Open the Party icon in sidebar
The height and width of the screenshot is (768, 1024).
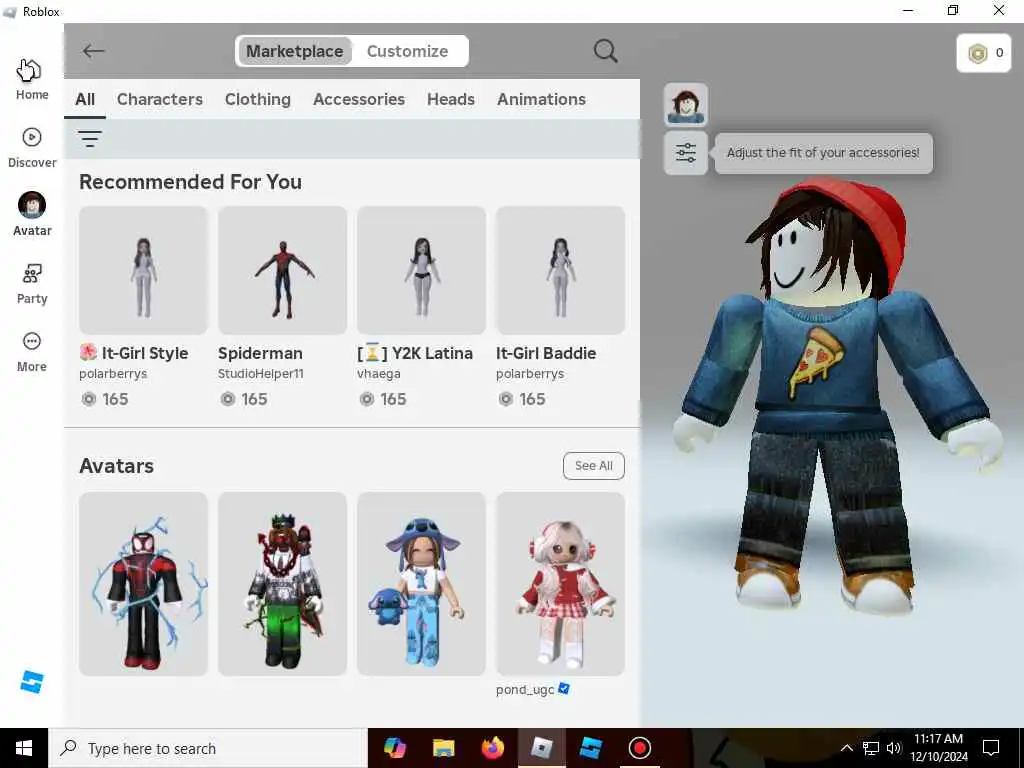pyautogui.click(x=31, y=274)
